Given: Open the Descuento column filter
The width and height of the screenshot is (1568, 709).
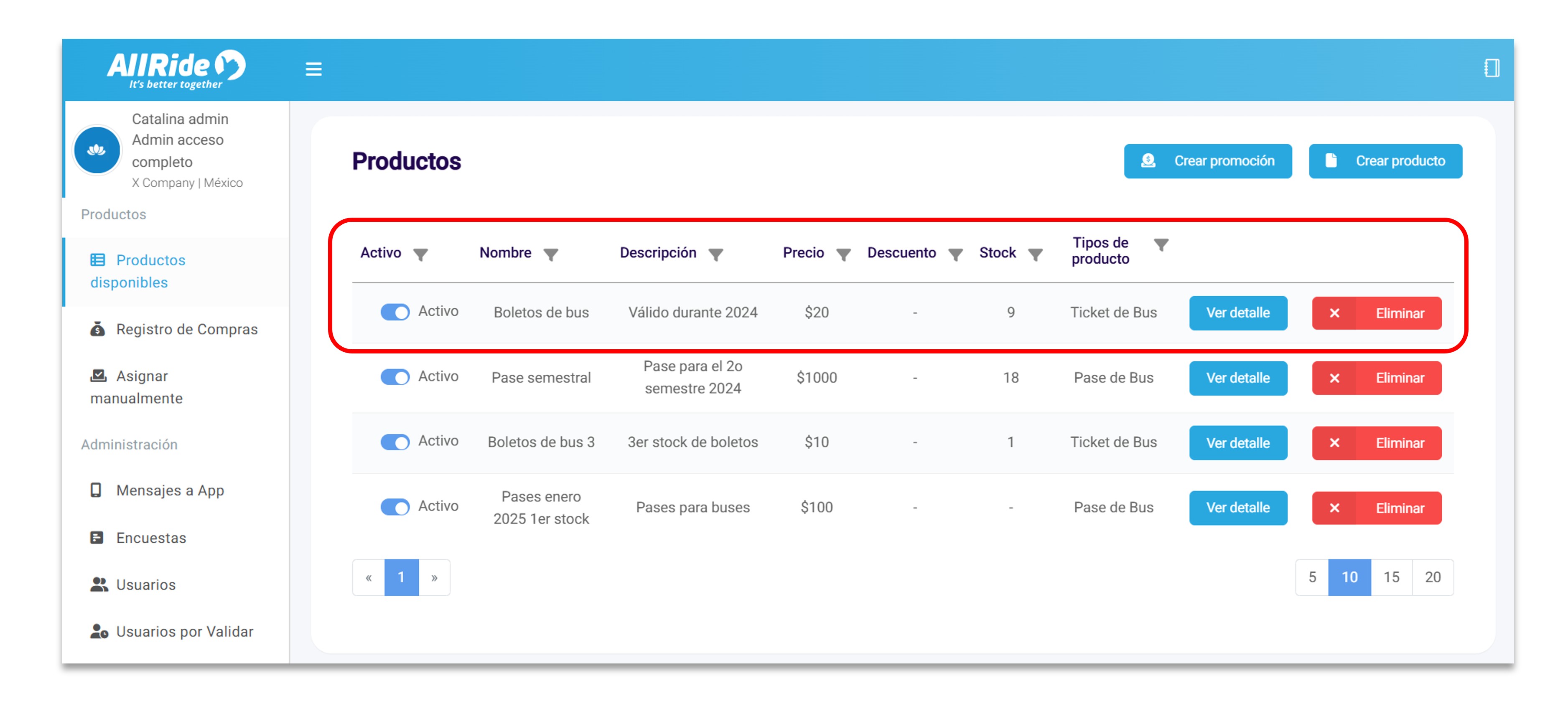Looking at the screenshot, I should (x=956, y=254).
